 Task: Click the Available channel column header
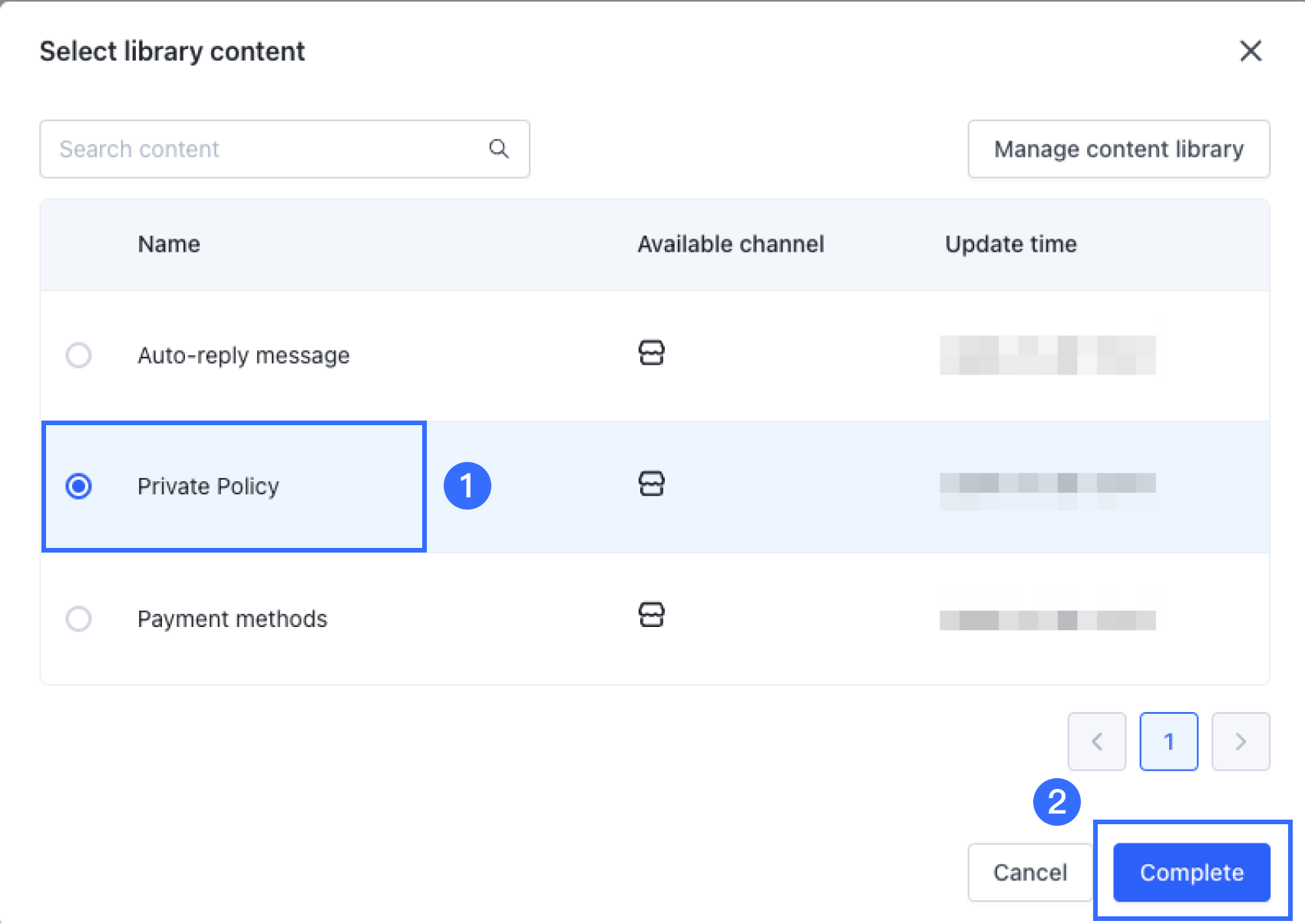coord(730,244)
